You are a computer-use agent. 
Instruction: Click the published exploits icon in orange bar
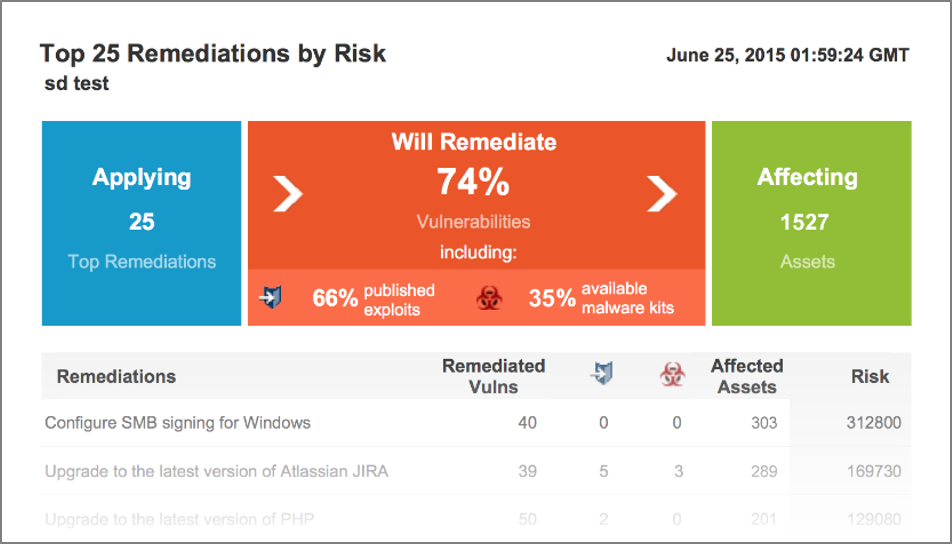270,298
